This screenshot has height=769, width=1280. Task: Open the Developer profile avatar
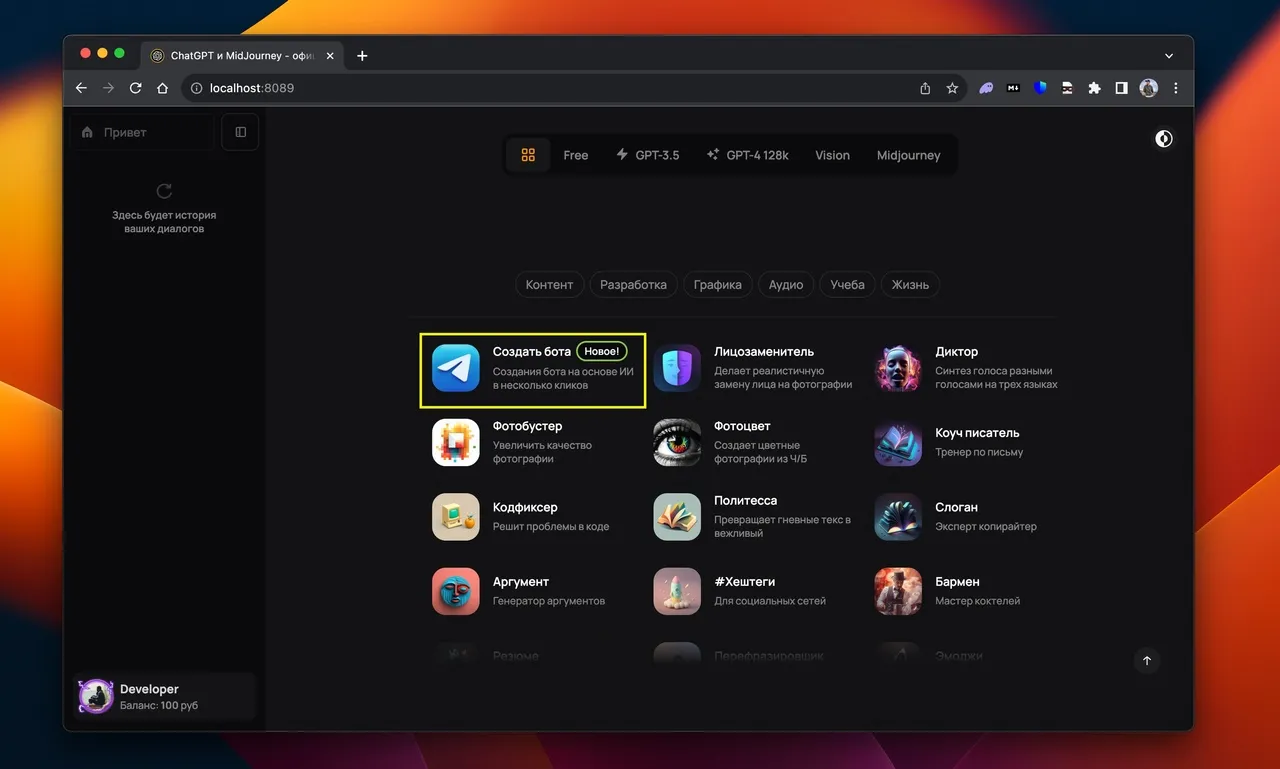96,696
